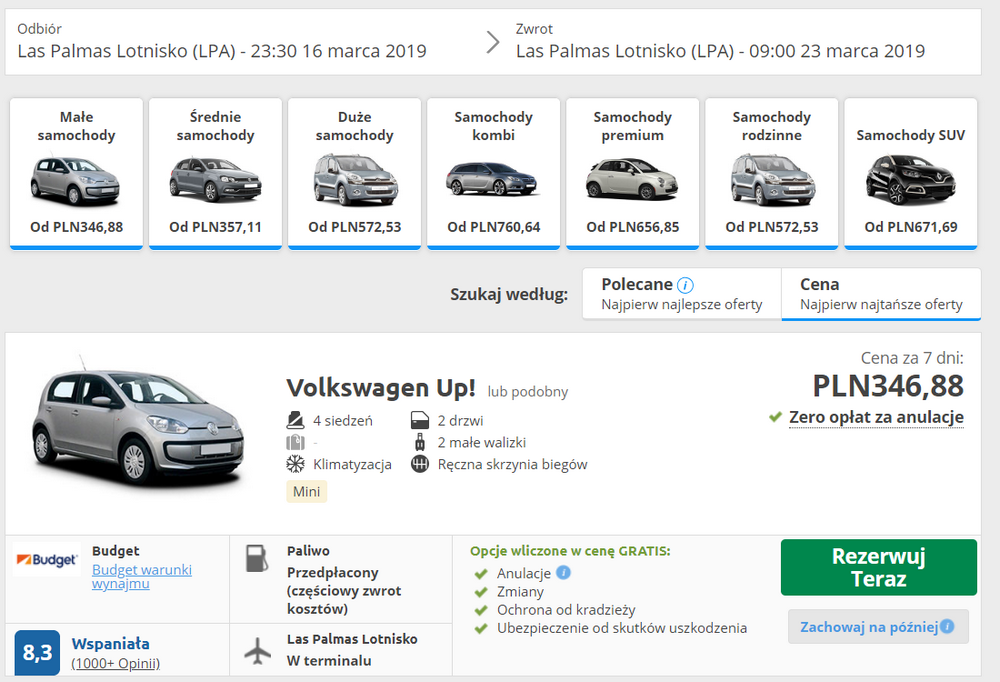
Task: Click Ubezpieczenie od skutków uszkodzenia text
Action: click(x=622, y=628)
